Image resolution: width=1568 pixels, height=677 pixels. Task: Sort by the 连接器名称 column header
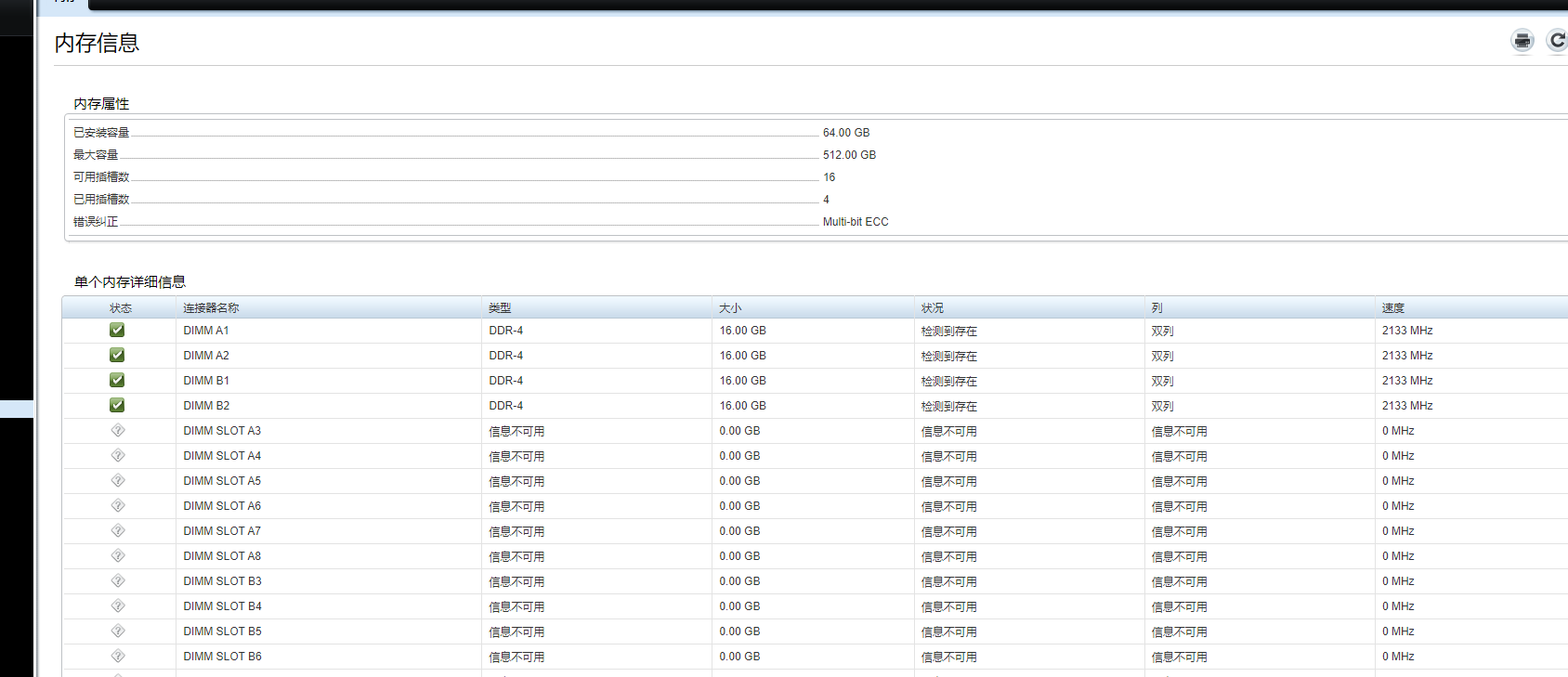point(211,308)
